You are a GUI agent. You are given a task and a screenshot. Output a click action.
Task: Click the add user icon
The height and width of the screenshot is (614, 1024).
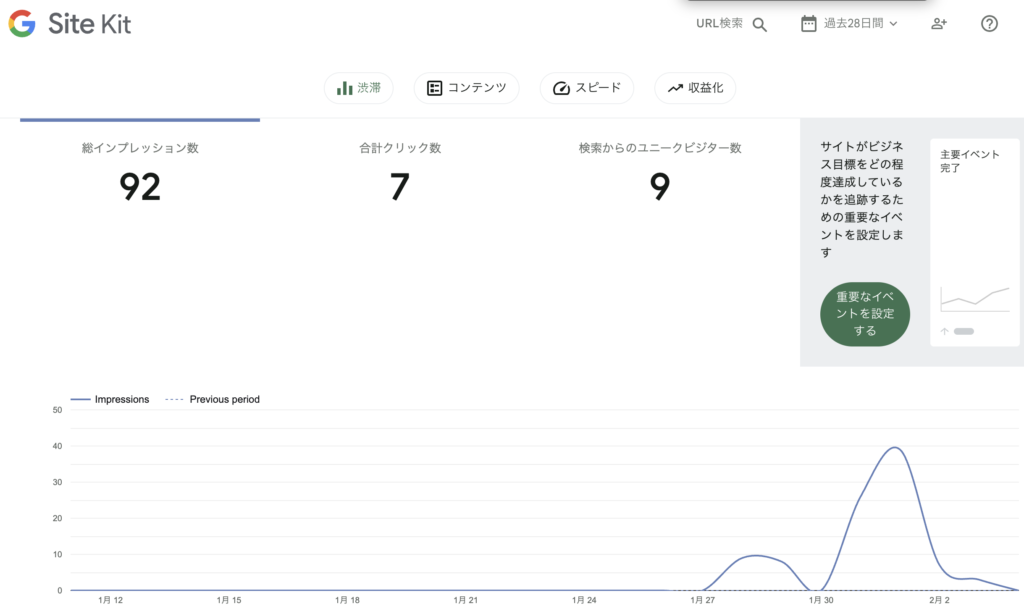939,24
